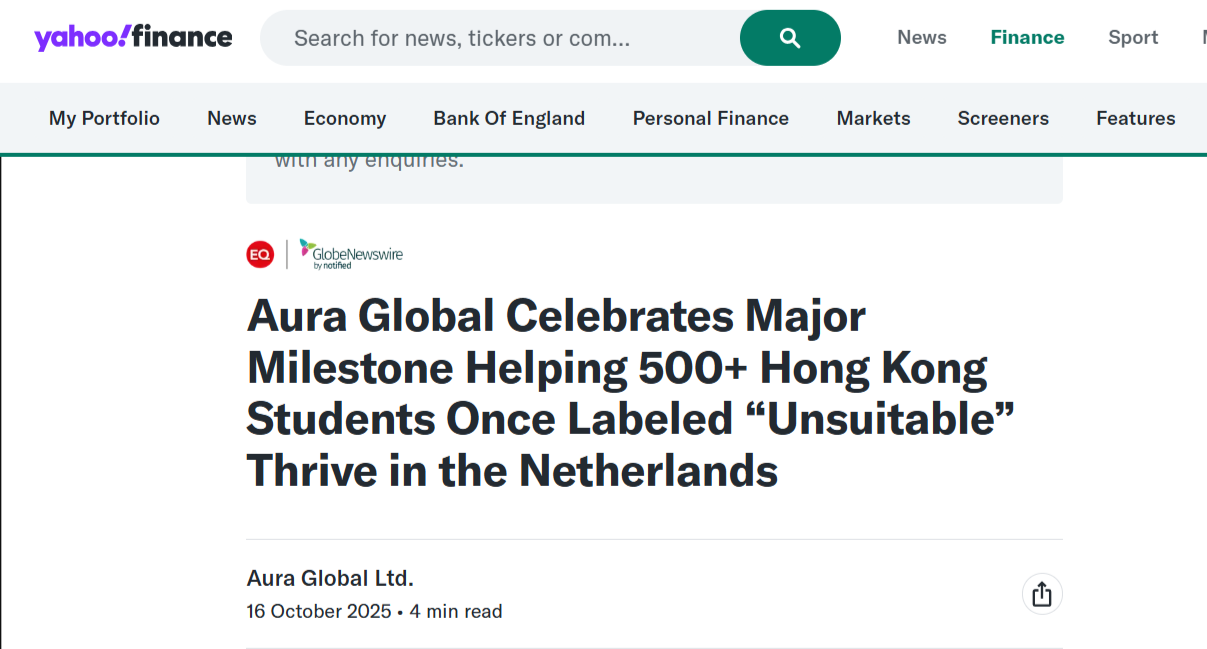Click the Yahoo Finance logo
Image resolution: width=1207 pixels, height=649 pixels.
pyautogui.click(x=133, y=38)
